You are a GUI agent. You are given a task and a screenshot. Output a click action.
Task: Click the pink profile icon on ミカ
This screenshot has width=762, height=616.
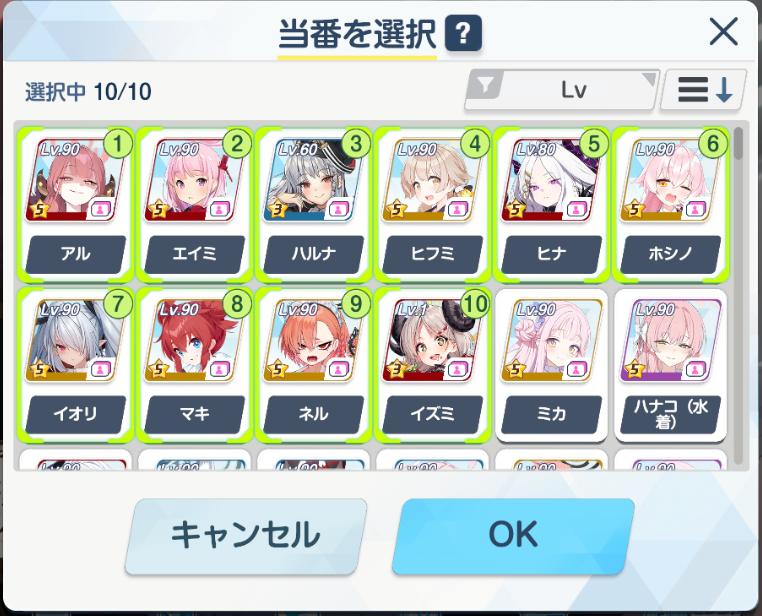click(577, 370)
